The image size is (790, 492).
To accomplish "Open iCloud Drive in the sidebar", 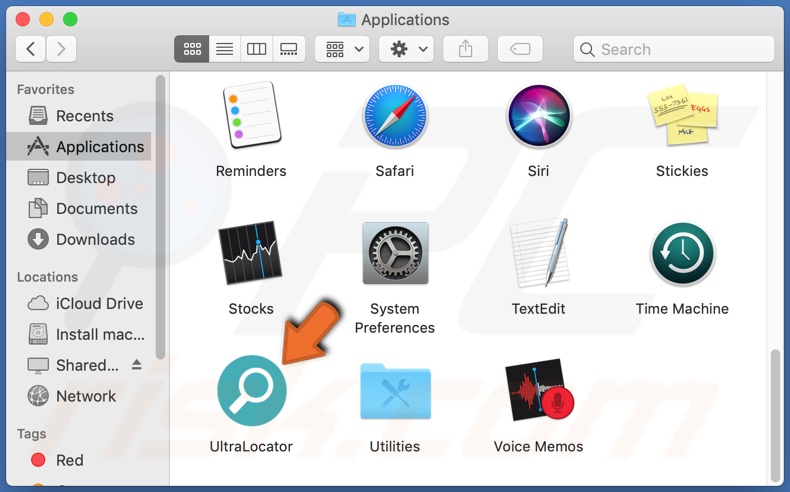I will coord(79,304).
